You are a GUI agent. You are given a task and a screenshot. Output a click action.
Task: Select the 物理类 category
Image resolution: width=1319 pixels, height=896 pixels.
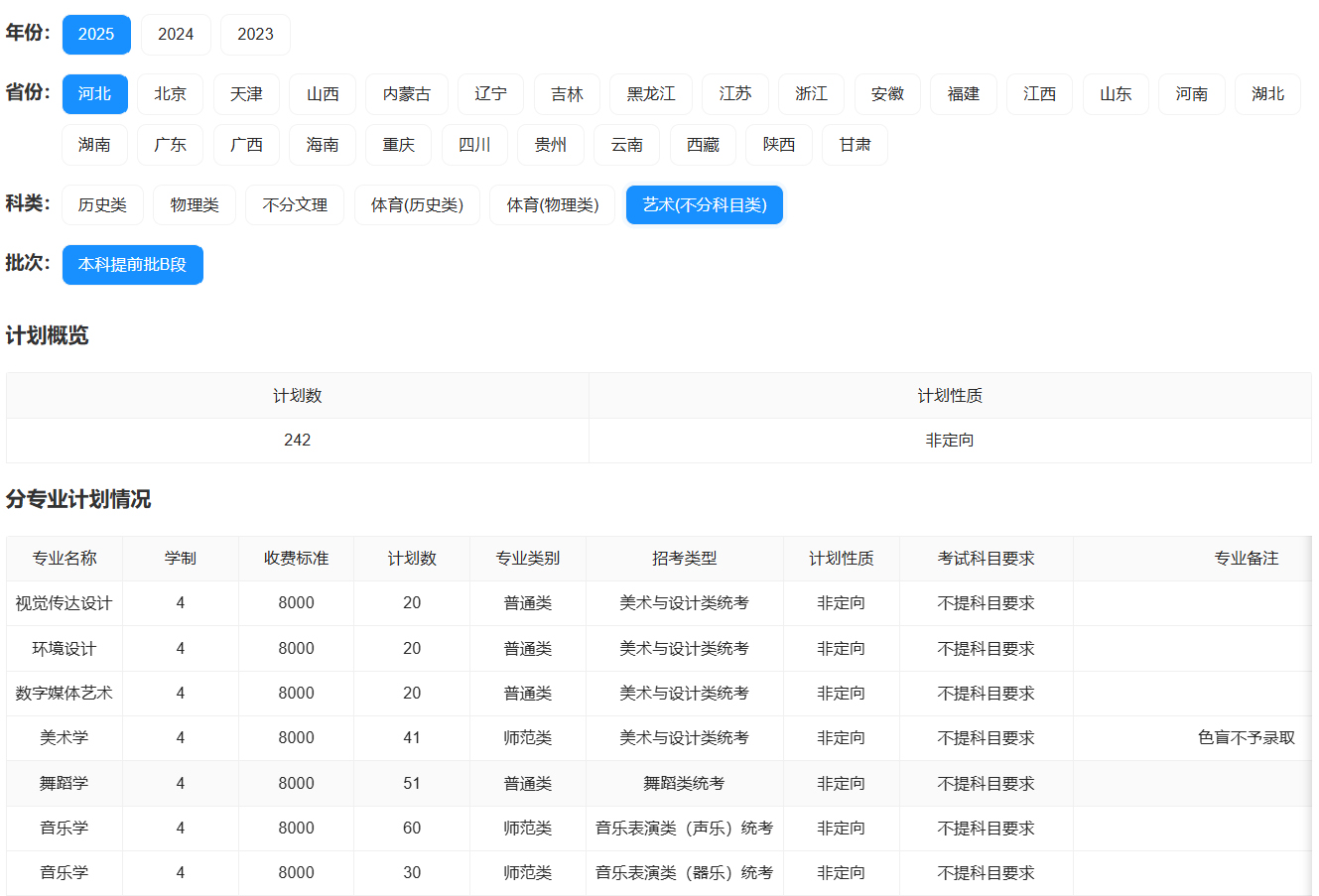pos(195,205)
